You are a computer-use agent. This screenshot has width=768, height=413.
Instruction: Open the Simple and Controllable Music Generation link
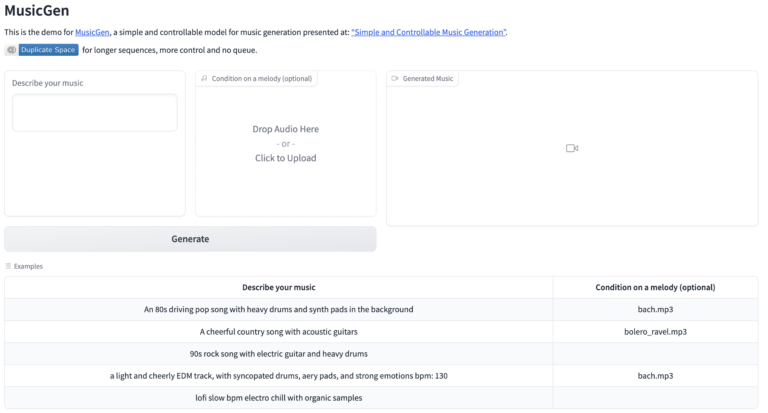[x=429, y=32]
